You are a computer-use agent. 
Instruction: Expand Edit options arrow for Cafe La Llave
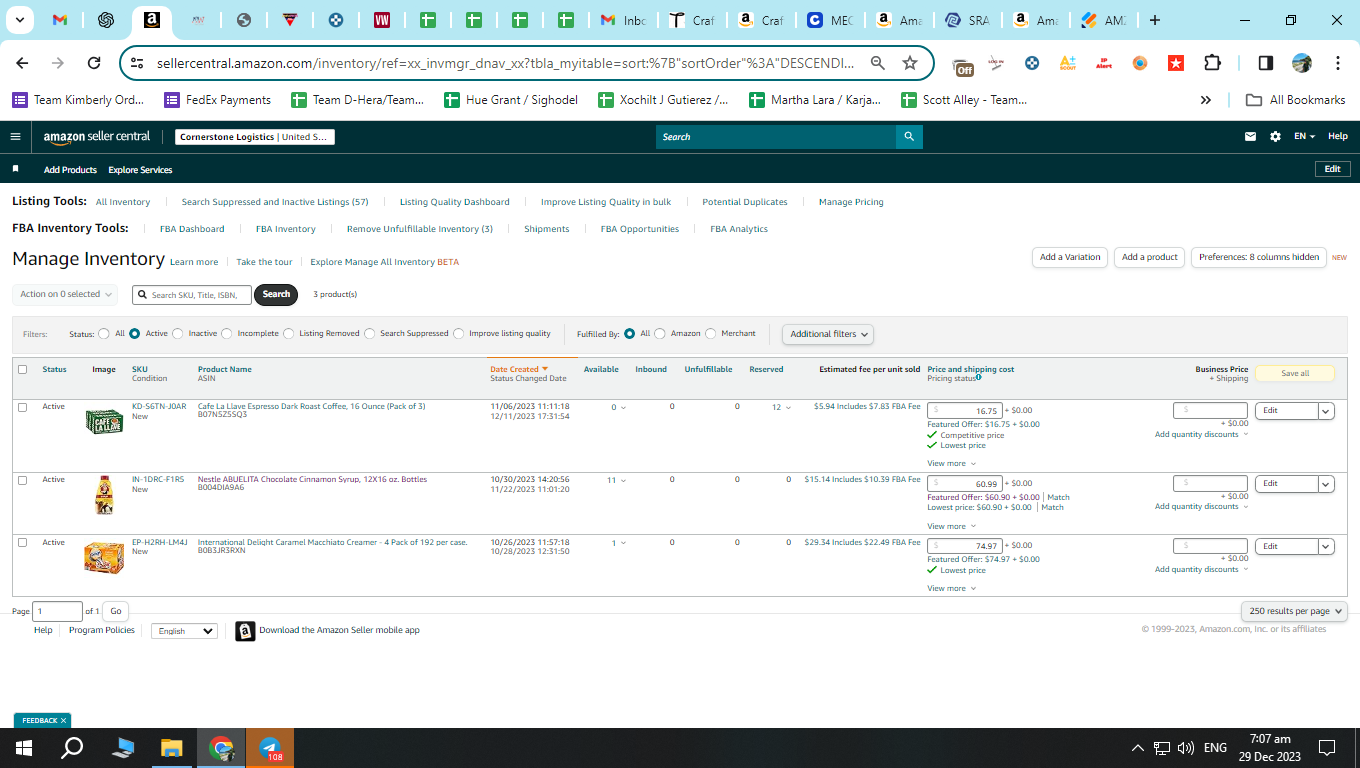pos(1326,411)
